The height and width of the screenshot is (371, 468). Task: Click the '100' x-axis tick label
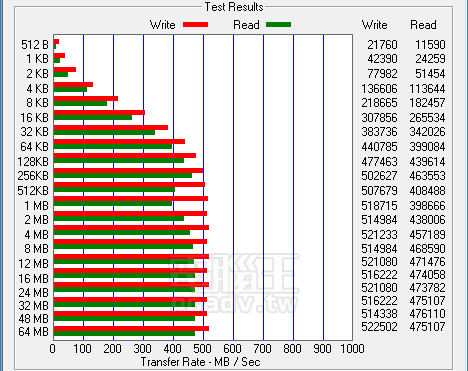click(82, 349)
